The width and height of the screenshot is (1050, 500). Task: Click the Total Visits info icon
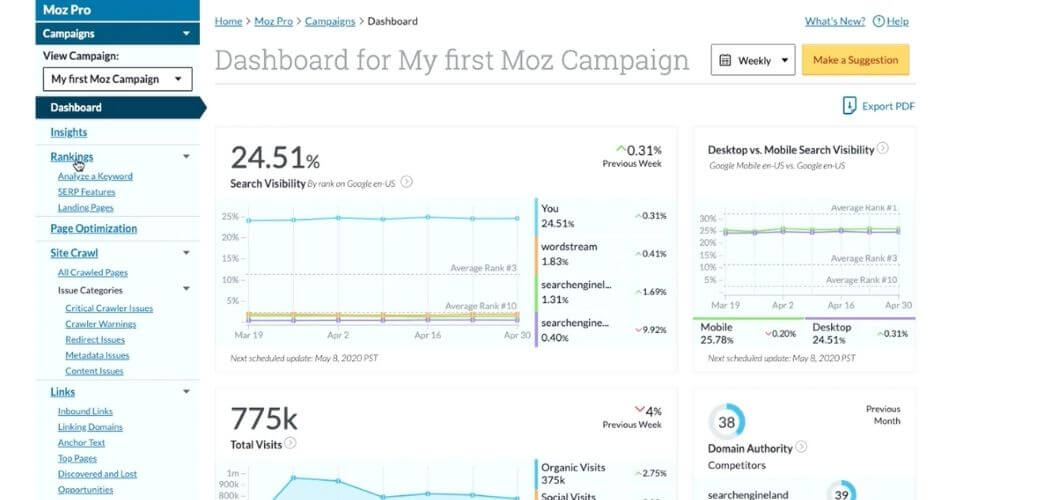click(x=290, y=443)
